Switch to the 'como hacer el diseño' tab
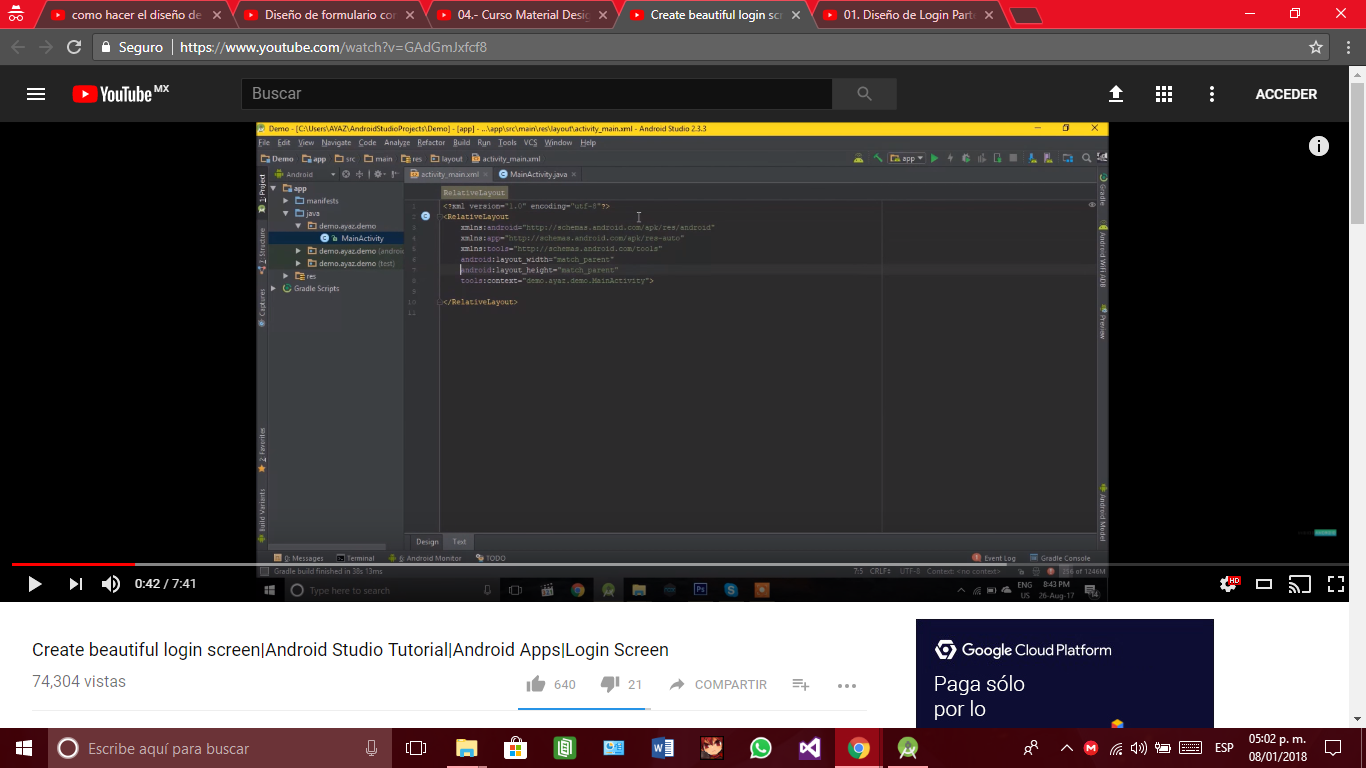Screen dimensions: 1366x768 coord(134,15)
